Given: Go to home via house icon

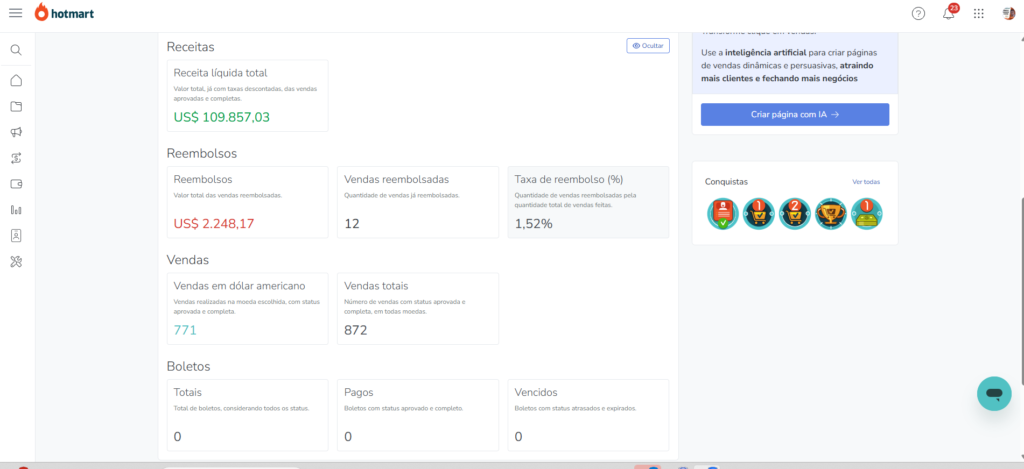Looking at the screenshot, I should 16,80.
